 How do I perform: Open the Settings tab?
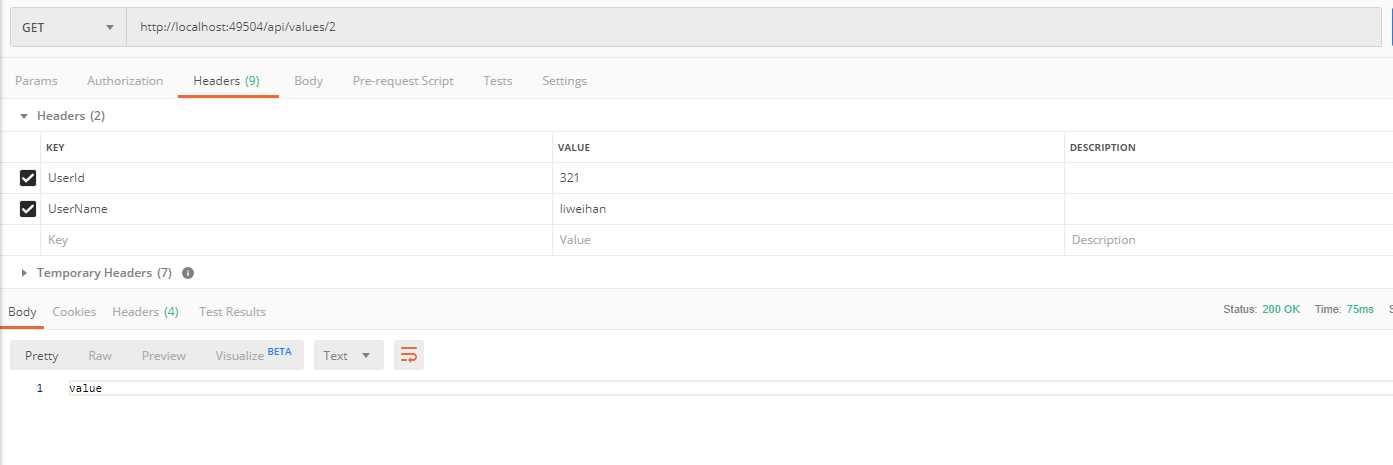pos(564,81)
